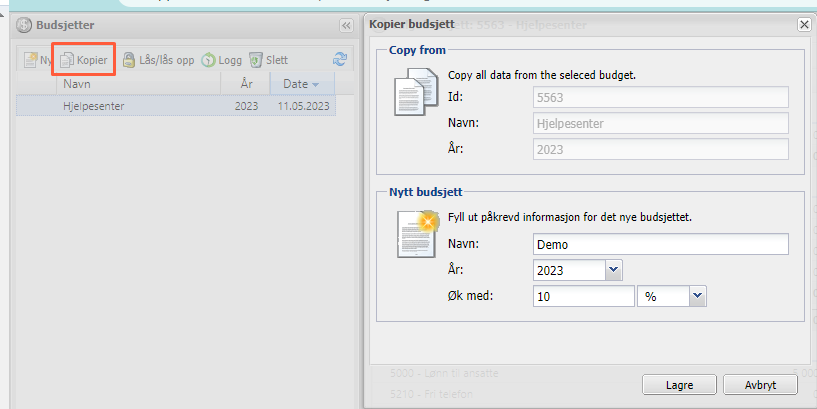Click the disabled Id field 5563
This screenshot has width=817, height=409.
pos(660,97)
